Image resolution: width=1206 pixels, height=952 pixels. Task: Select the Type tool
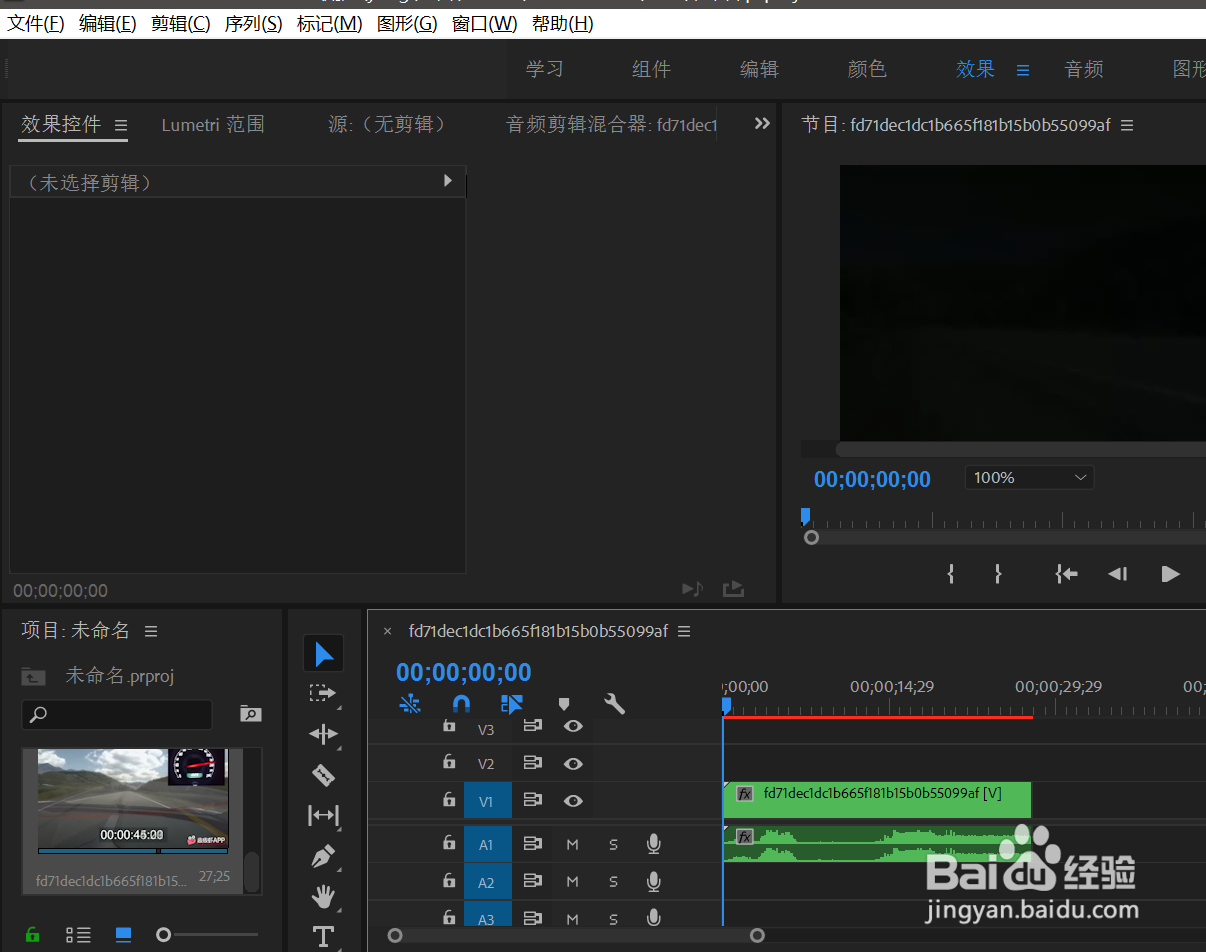click(x=323, y=936)
